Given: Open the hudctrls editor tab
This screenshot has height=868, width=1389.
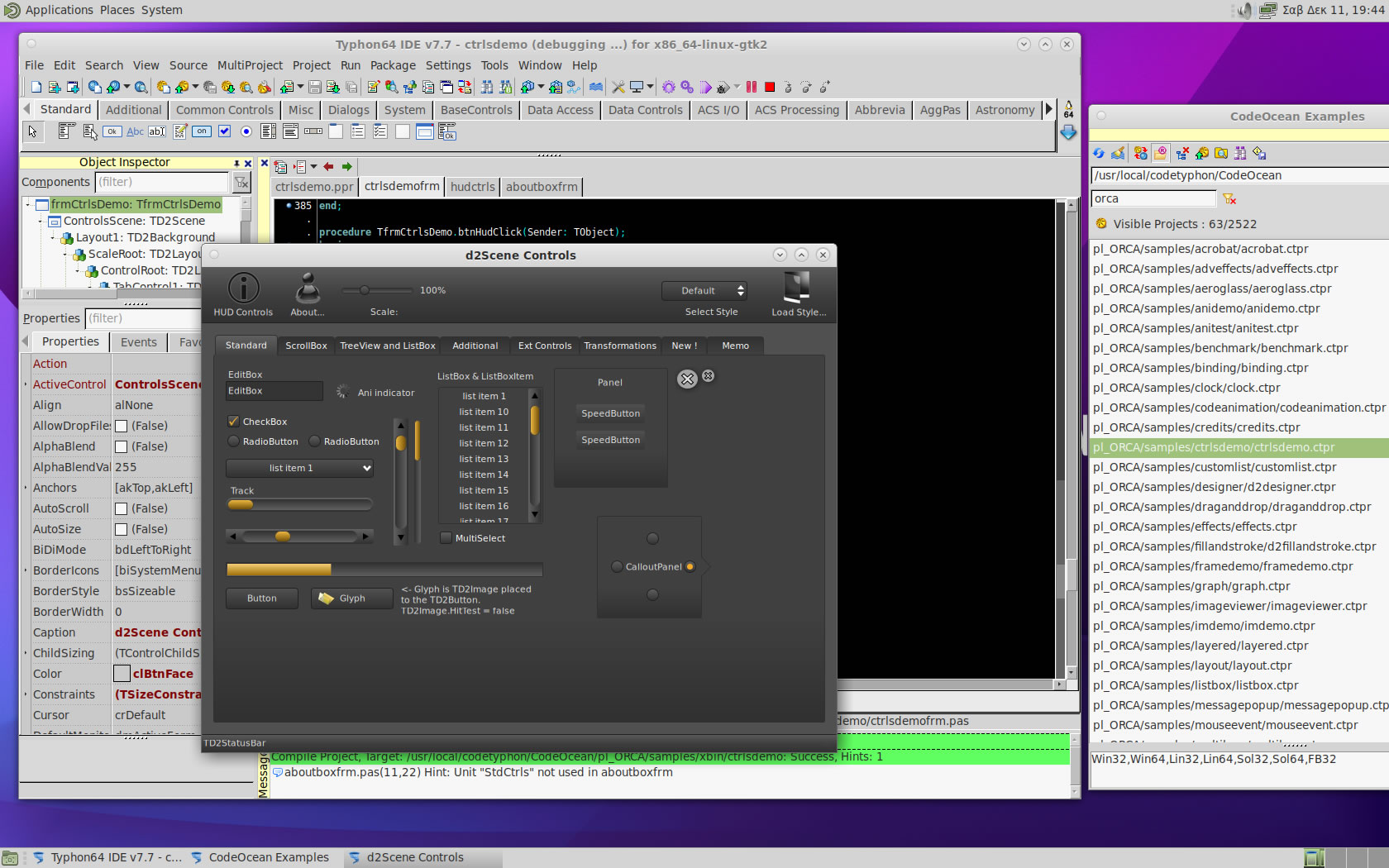Looking at the screenshot, I should [x=473, y=187].
